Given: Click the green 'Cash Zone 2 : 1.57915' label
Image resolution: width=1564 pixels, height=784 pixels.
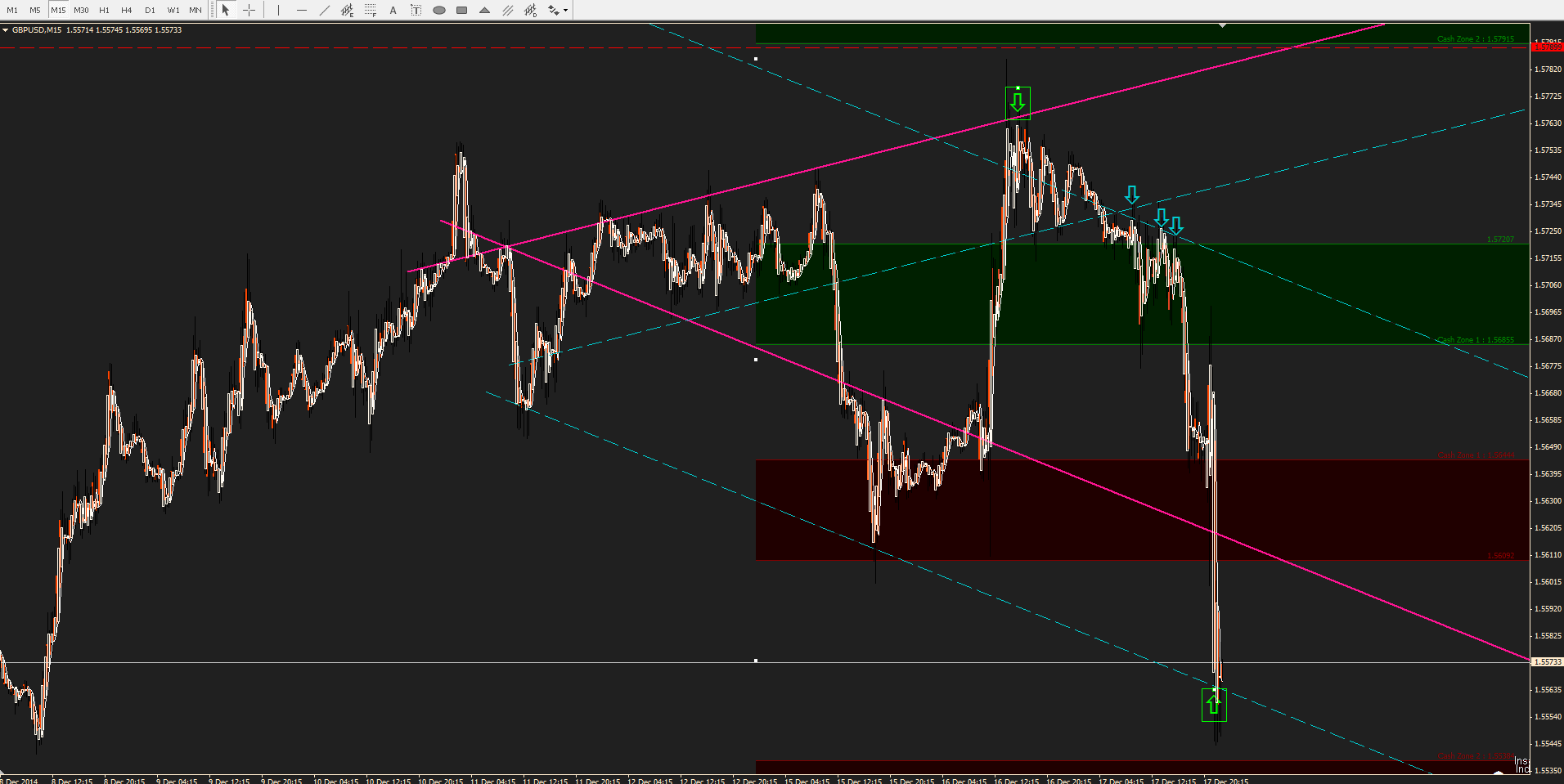Looking at the screenshot, I should [1476, 38].
